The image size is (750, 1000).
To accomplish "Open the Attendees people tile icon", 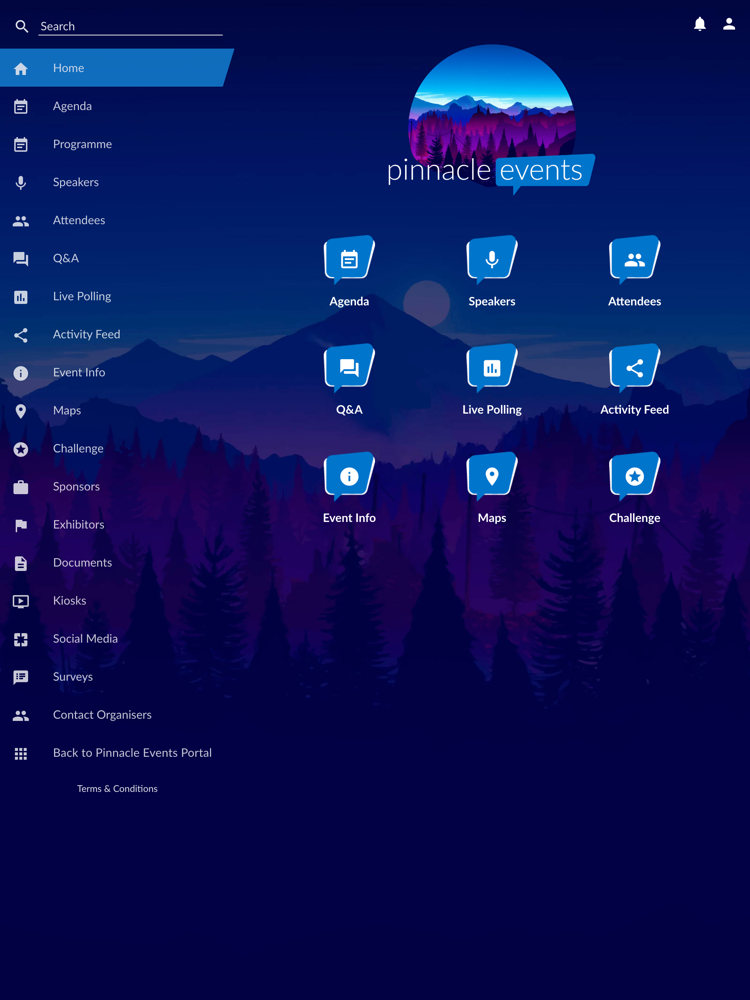I will pos(635,260).
